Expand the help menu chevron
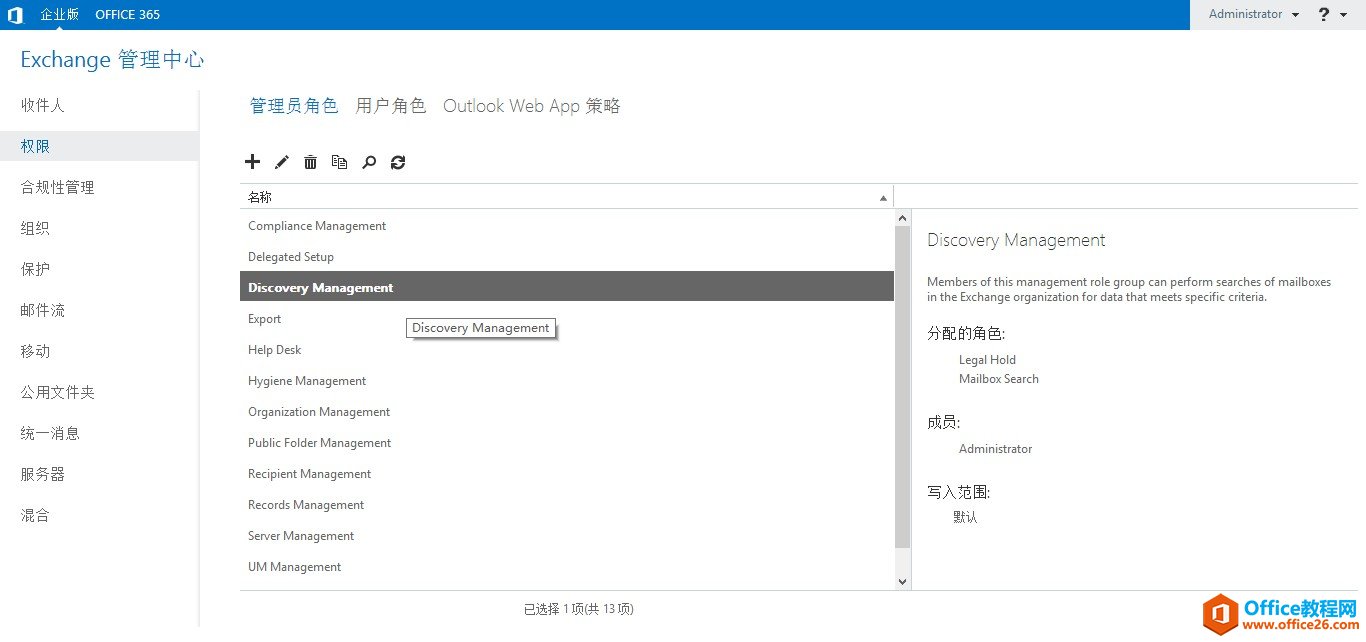The image size is (1366, 642). coord(1341,14)
